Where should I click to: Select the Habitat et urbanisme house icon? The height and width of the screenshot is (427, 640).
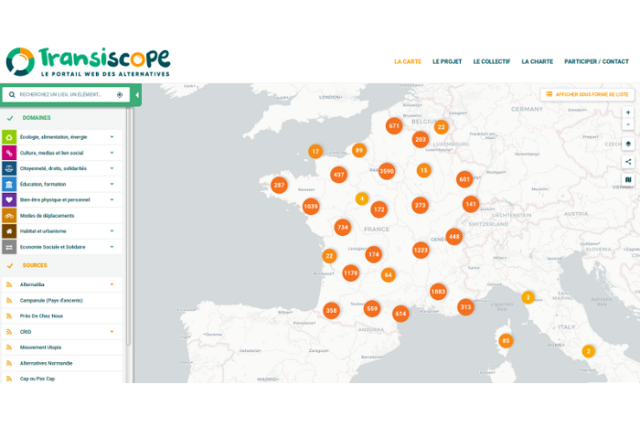coord(9,231)
